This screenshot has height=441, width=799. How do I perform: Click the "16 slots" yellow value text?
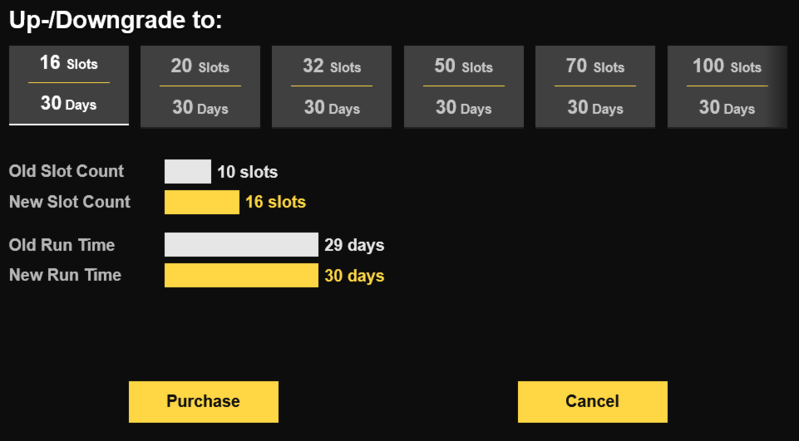tap(275, 202)
